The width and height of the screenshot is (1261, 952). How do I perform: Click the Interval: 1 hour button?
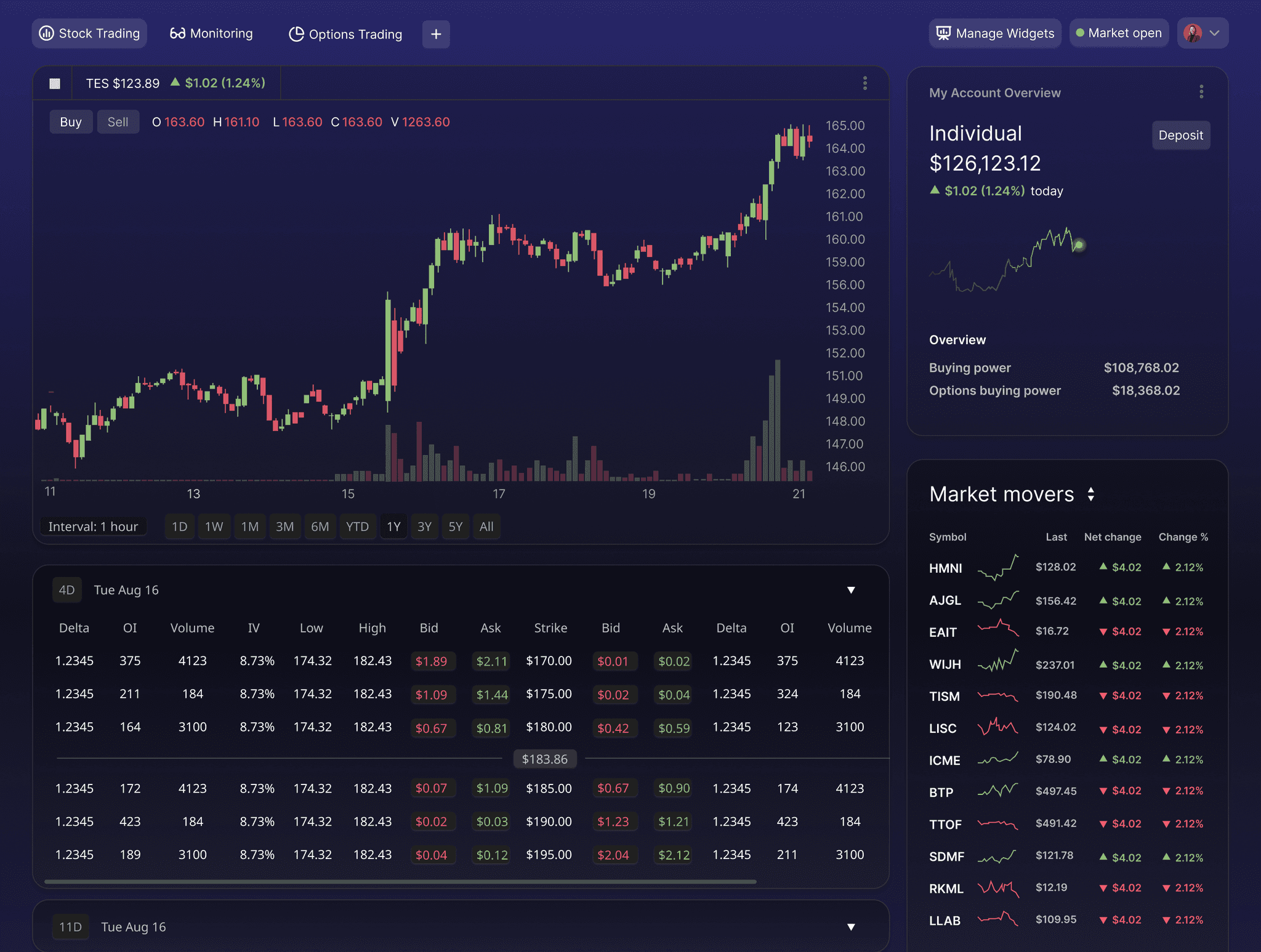point(93,526)
